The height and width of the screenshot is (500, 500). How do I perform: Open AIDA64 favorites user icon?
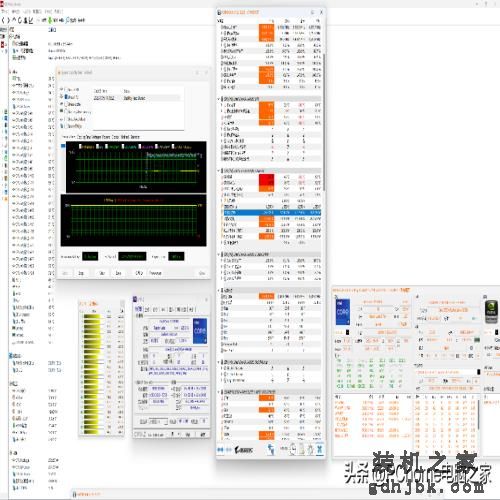click(25, 20)
